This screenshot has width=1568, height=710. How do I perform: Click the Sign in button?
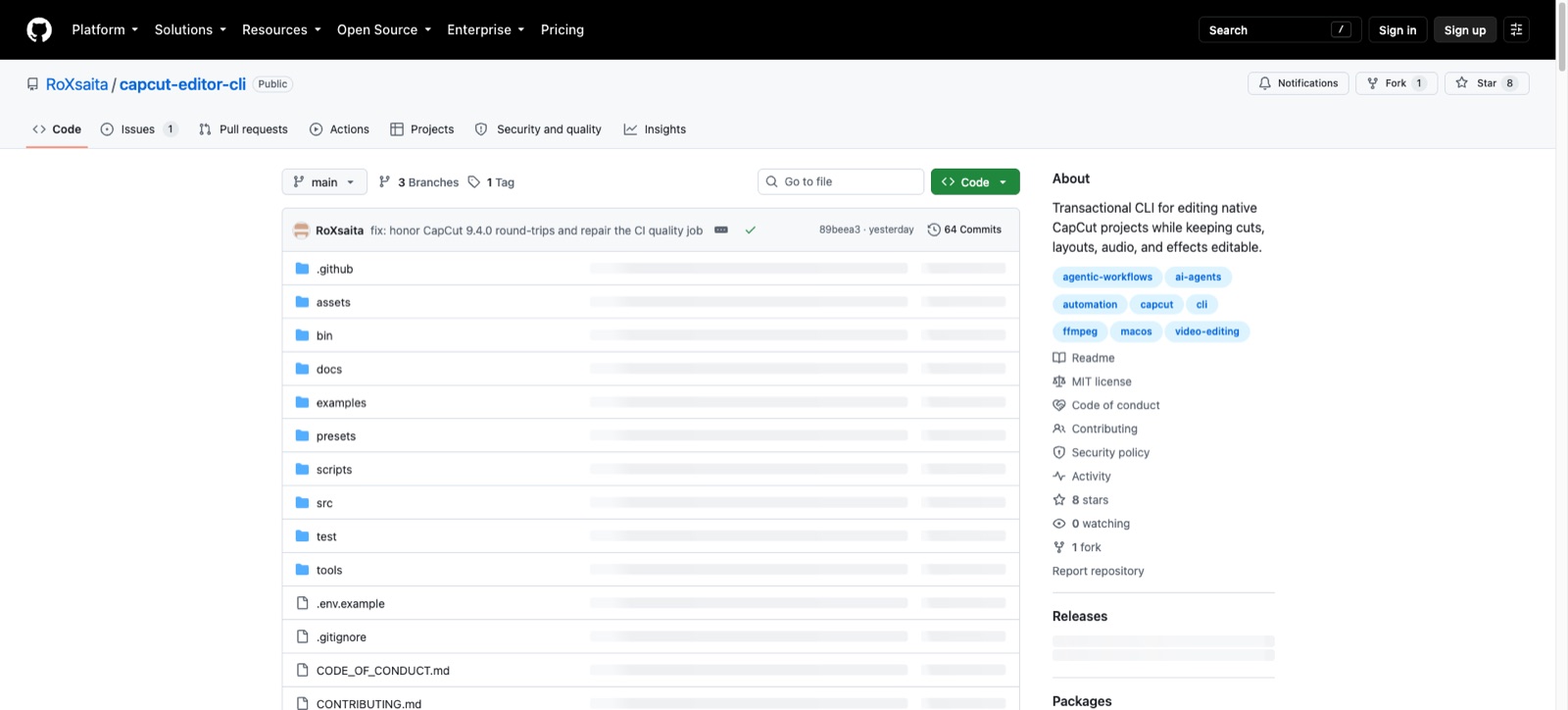(1397, 29)
